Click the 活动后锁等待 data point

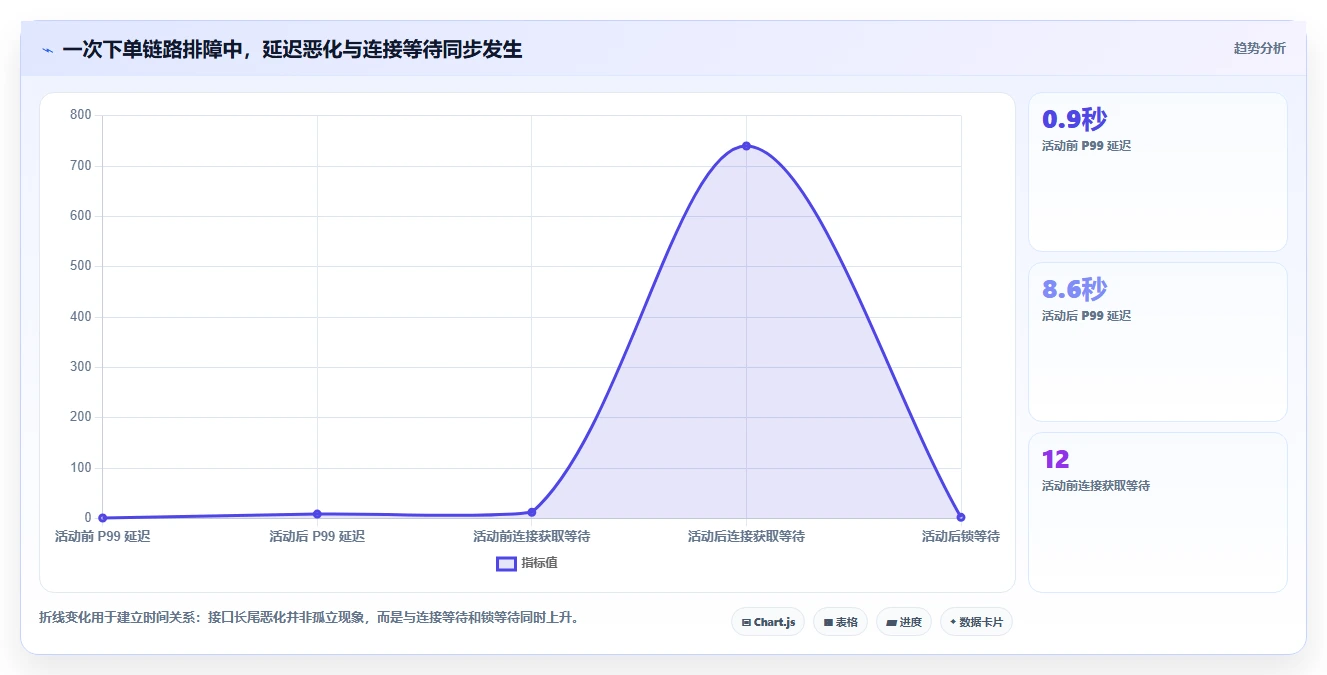(x=961, y=517)
